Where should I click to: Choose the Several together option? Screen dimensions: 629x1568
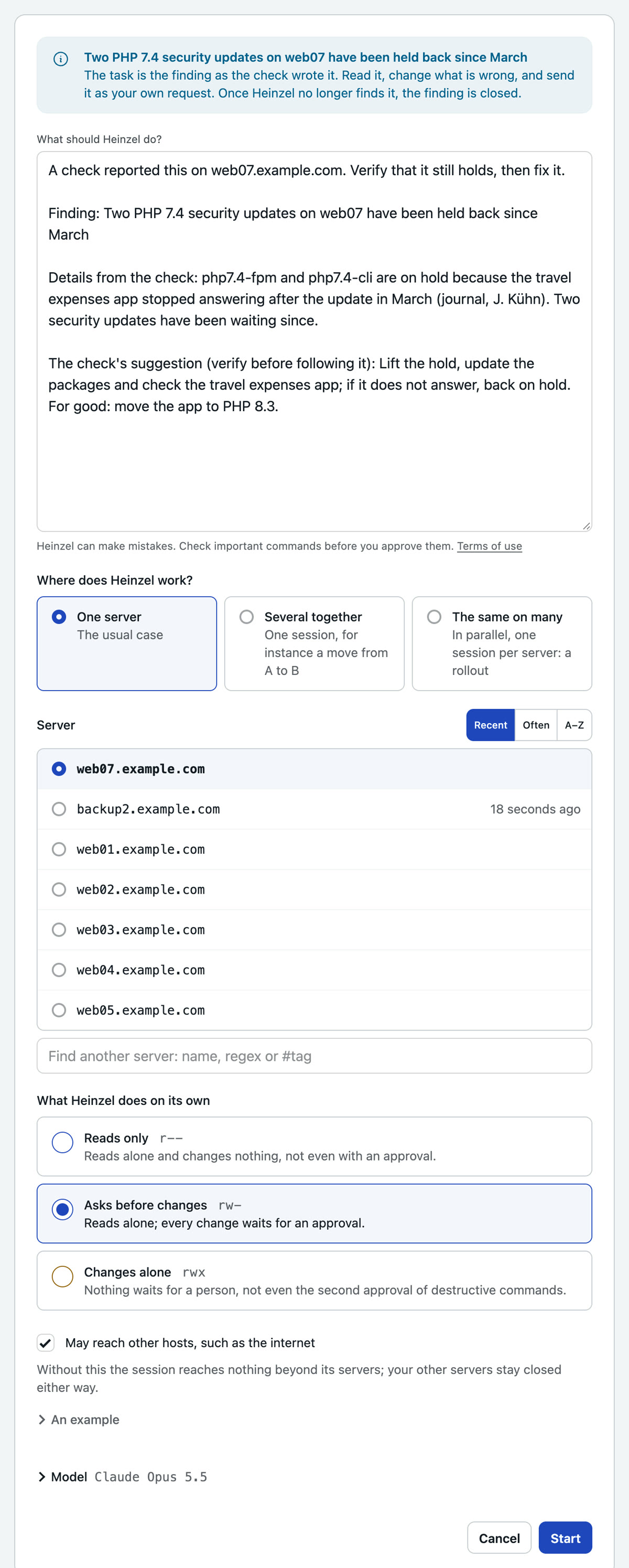pos(314,643)
